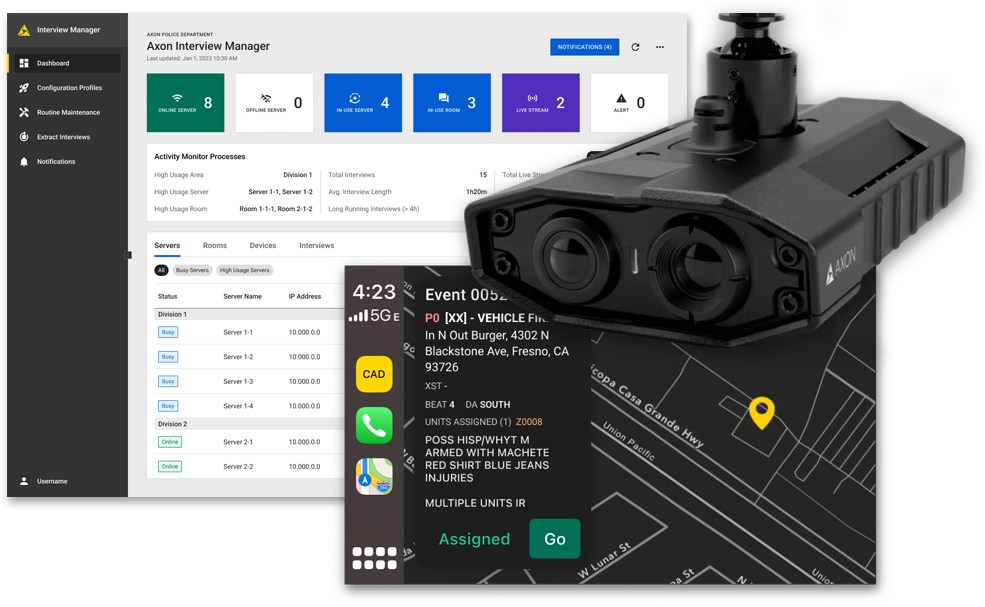985x607 pixels.
Task: Click the Dashboard grid icon
Action: tap(24, 63)
